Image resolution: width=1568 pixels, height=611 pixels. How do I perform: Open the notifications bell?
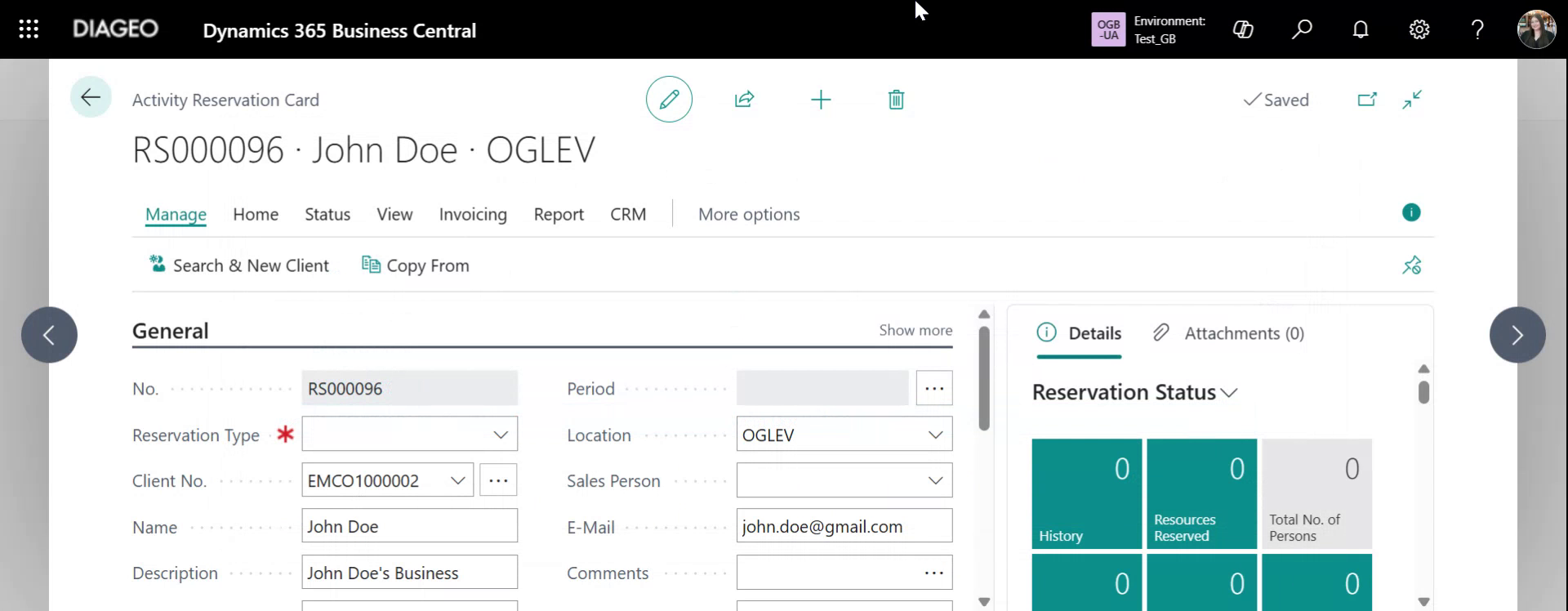pos(1360,30)
